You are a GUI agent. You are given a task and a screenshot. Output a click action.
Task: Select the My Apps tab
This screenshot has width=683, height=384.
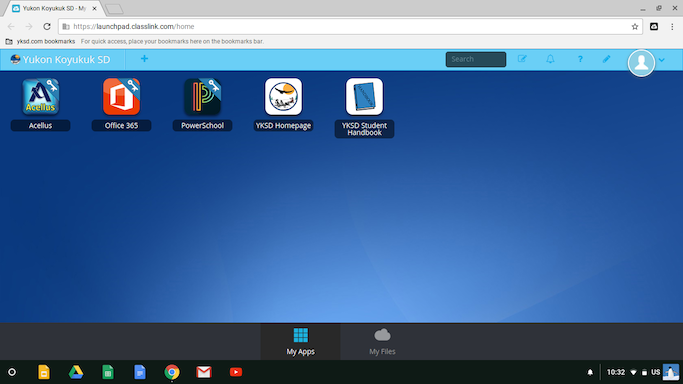301,342
